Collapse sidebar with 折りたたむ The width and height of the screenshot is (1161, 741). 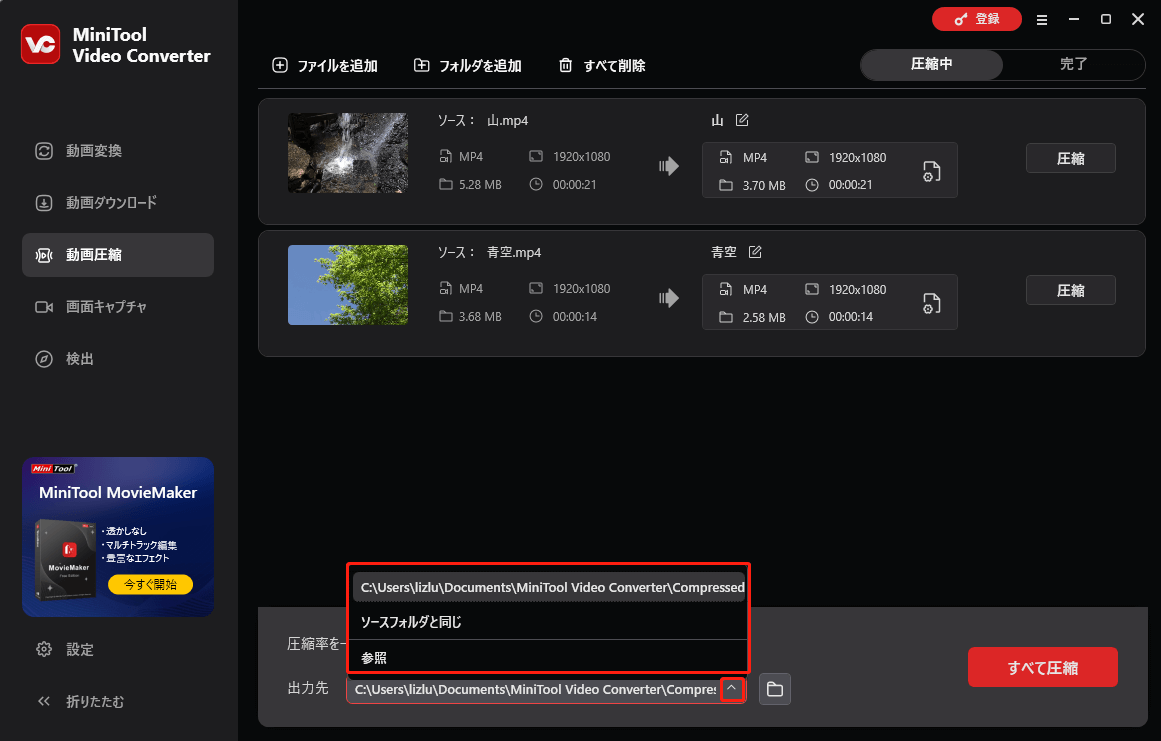(80, 701)
